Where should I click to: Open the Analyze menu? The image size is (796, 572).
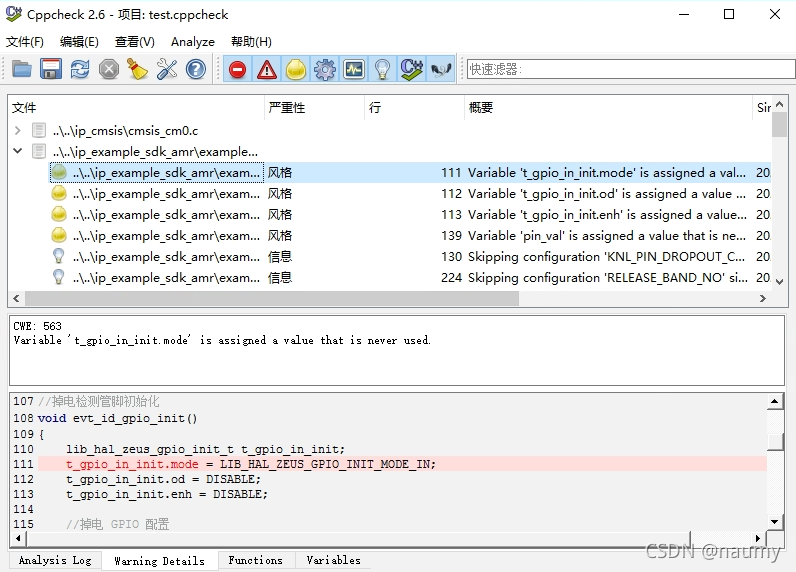(x=193, y=42)
